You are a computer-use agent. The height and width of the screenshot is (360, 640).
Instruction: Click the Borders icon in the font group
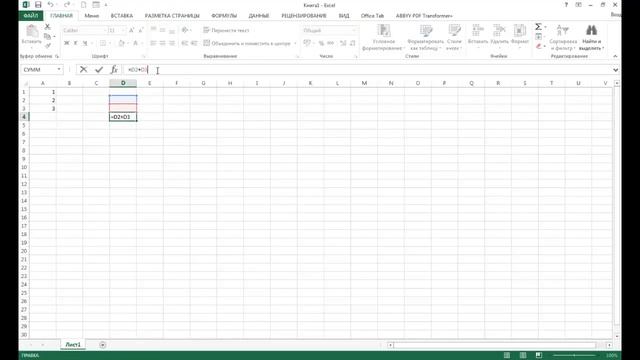pyautogui.click(x=103, y=43)
